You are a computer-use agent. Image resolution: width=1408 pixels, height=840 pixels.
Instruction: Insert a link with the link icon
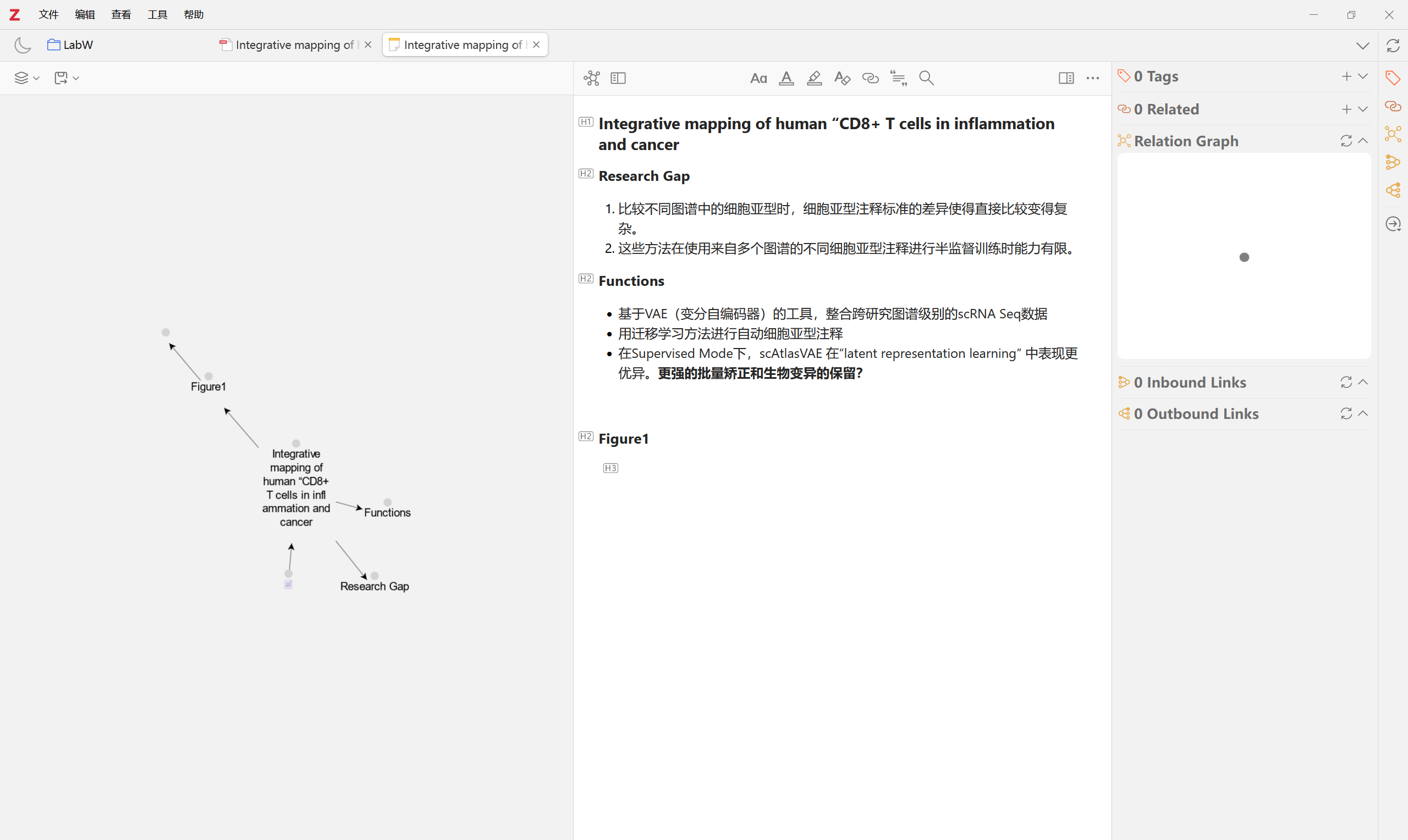click(870, 78)
